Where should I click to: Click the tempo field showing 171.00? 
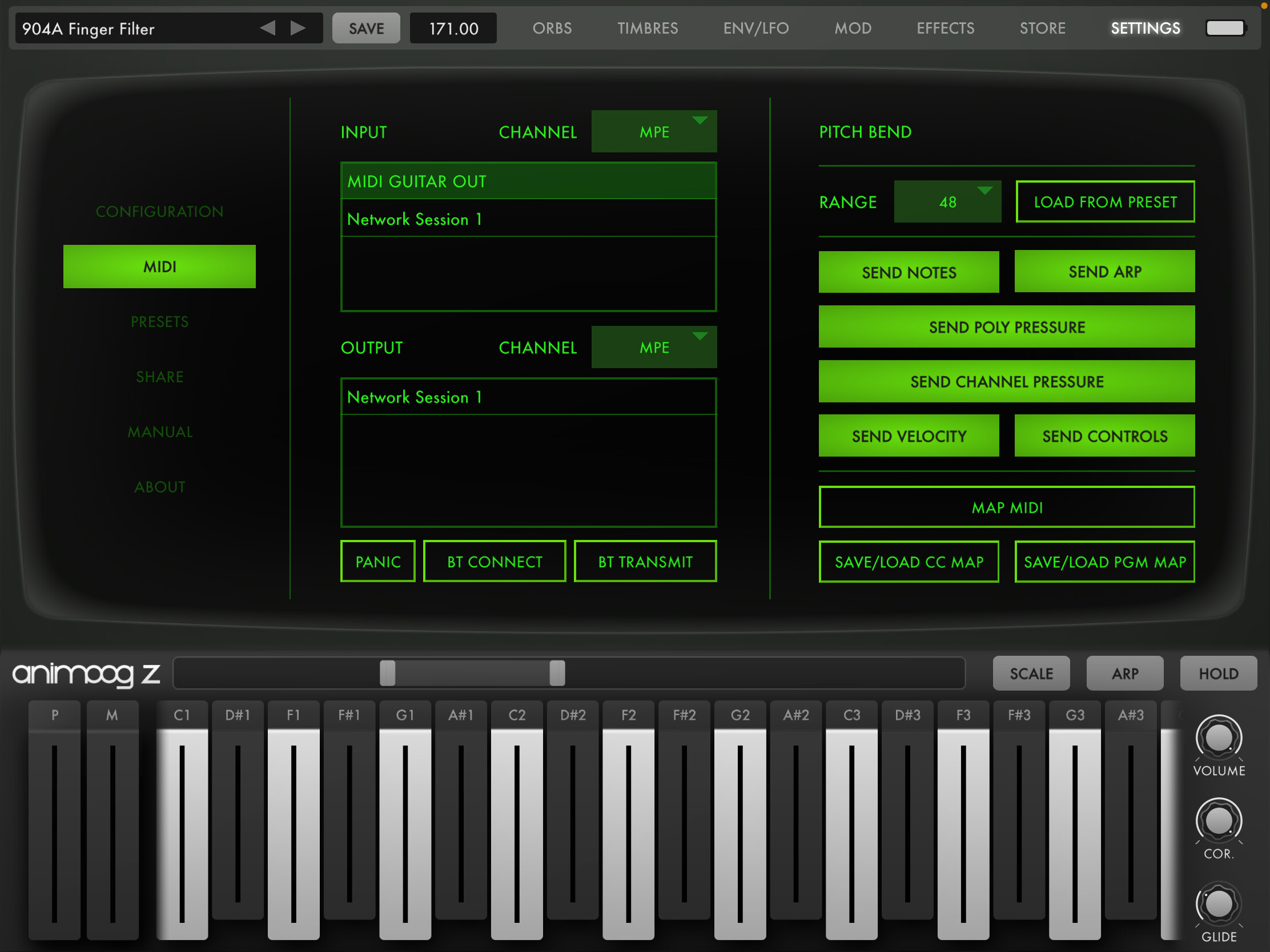click(453, 28)
